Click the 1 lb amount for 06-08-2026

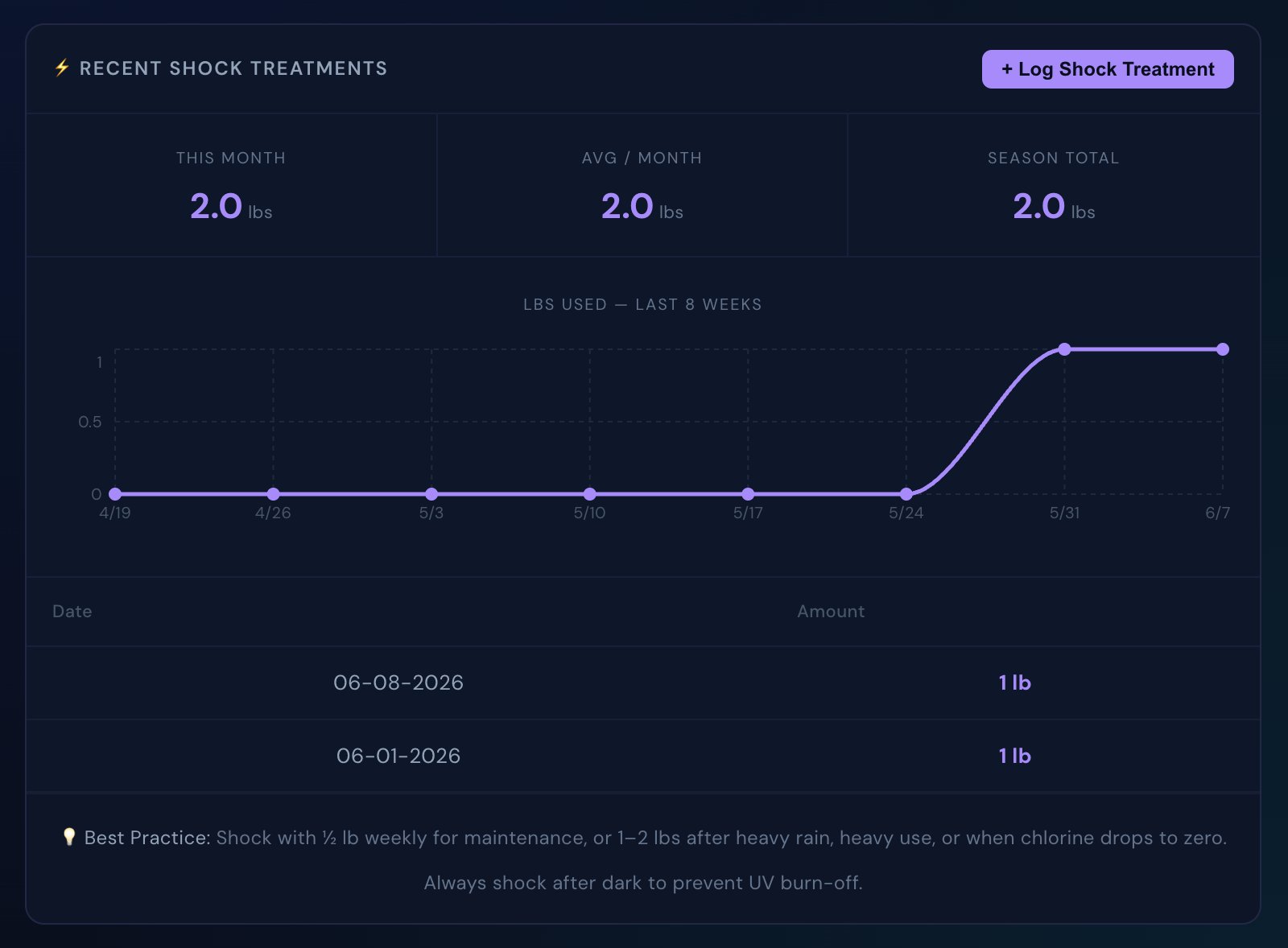1014,682
